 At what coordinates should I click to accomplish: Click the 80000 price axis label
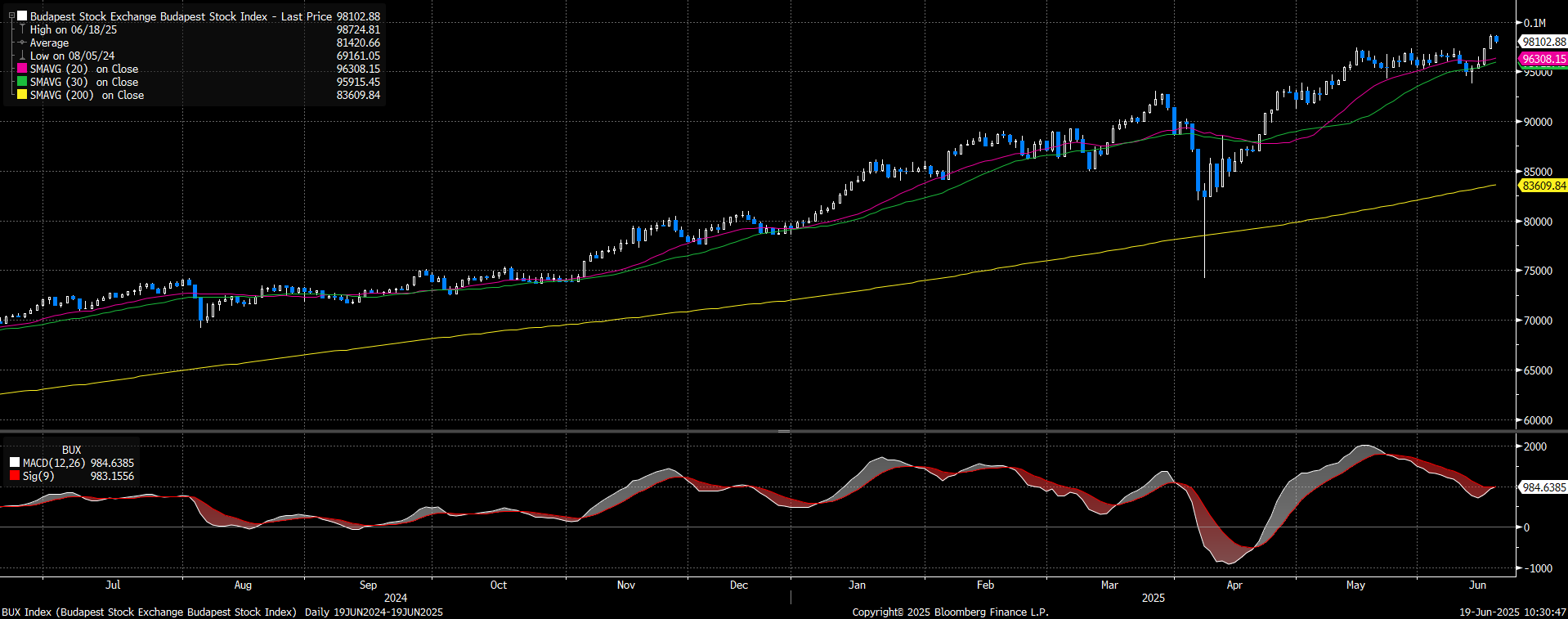point(1538,222)
